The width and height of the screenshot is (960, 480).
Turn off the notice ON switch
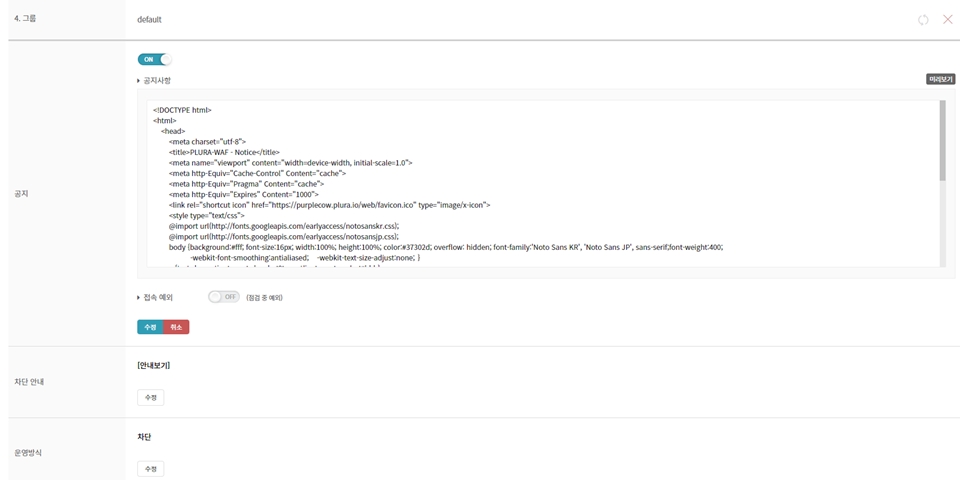154,60
